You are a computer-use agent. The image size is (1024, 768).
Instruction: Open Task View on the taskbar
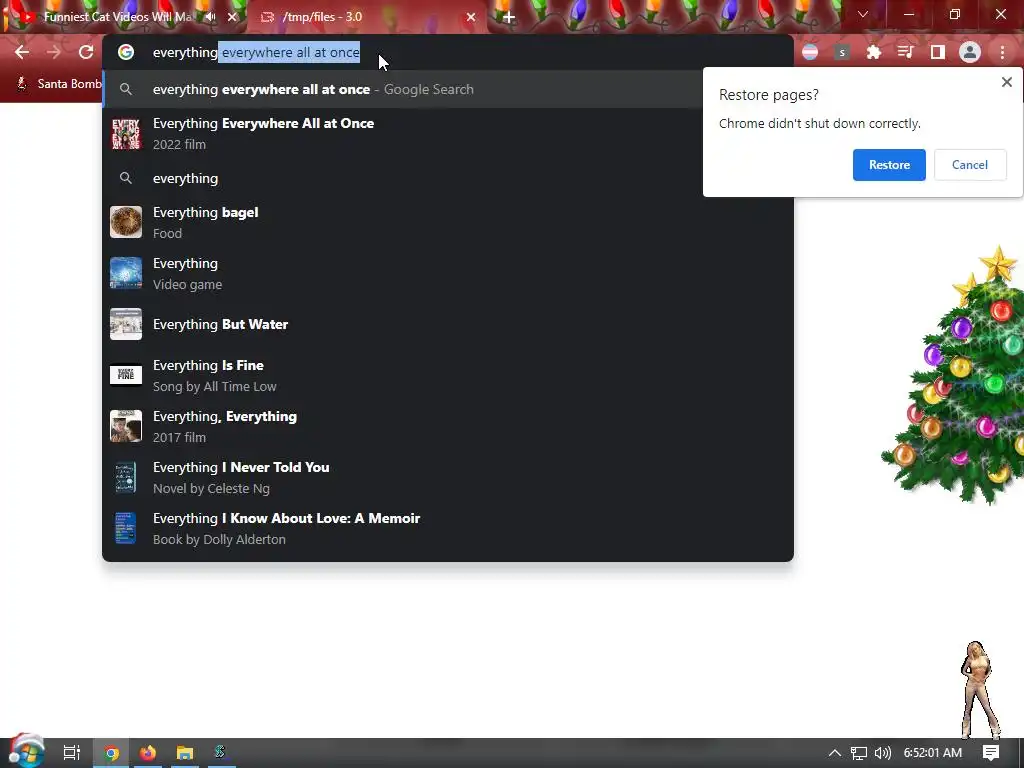point(72,753)
